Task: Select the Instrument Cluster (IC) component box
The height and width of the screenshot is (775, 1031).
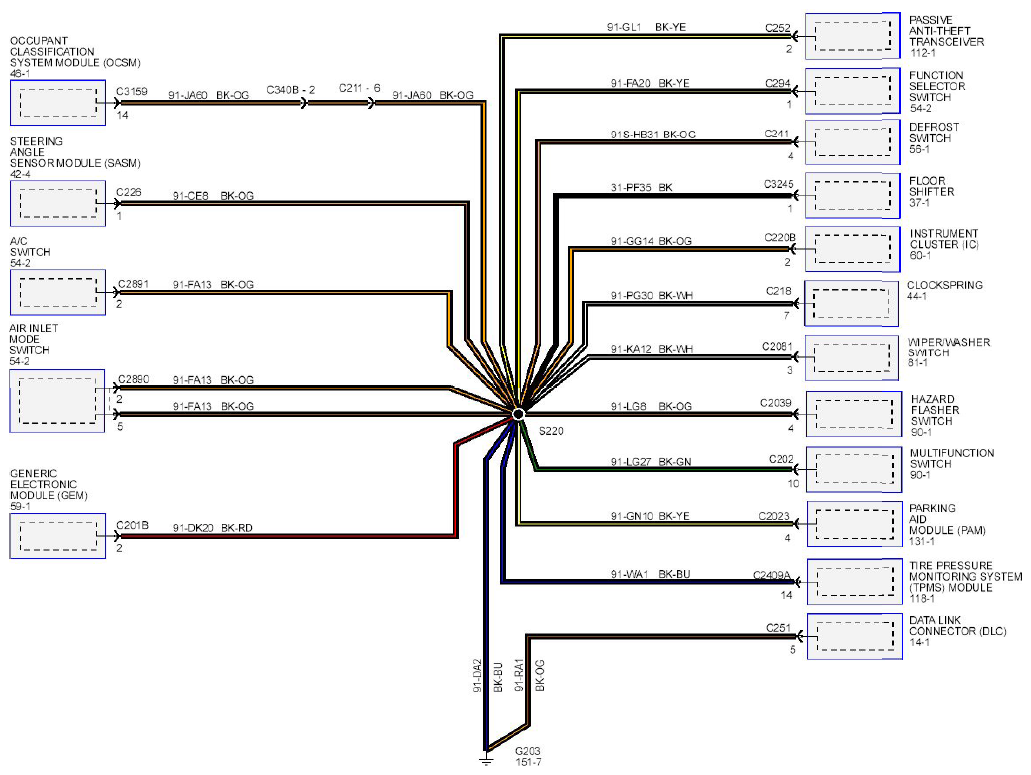Action: click(853, 249)
